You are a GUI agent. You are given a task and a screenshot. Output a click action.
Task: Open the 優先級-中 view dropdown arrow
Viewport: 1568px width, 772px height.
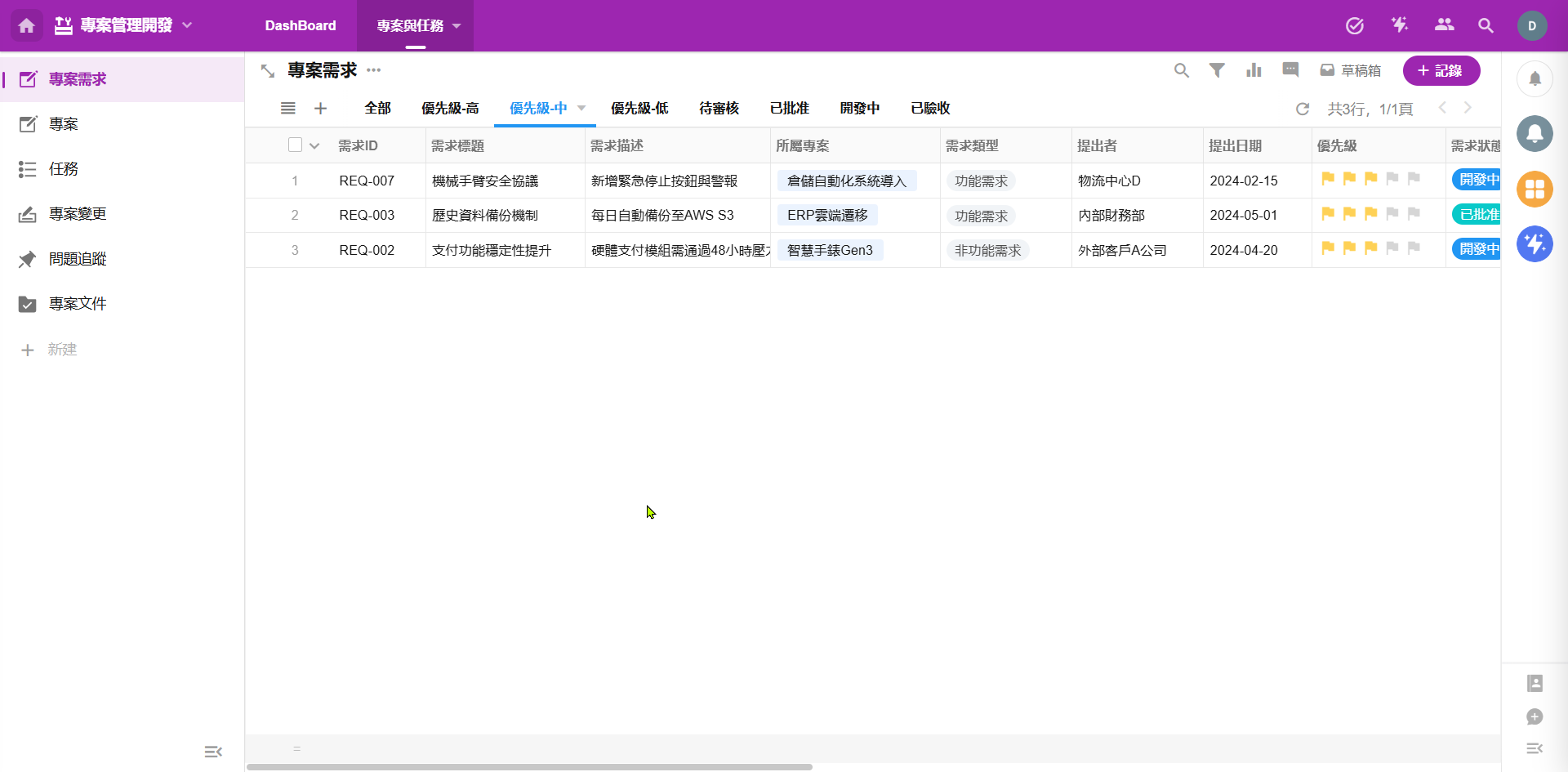coord(581,108)
